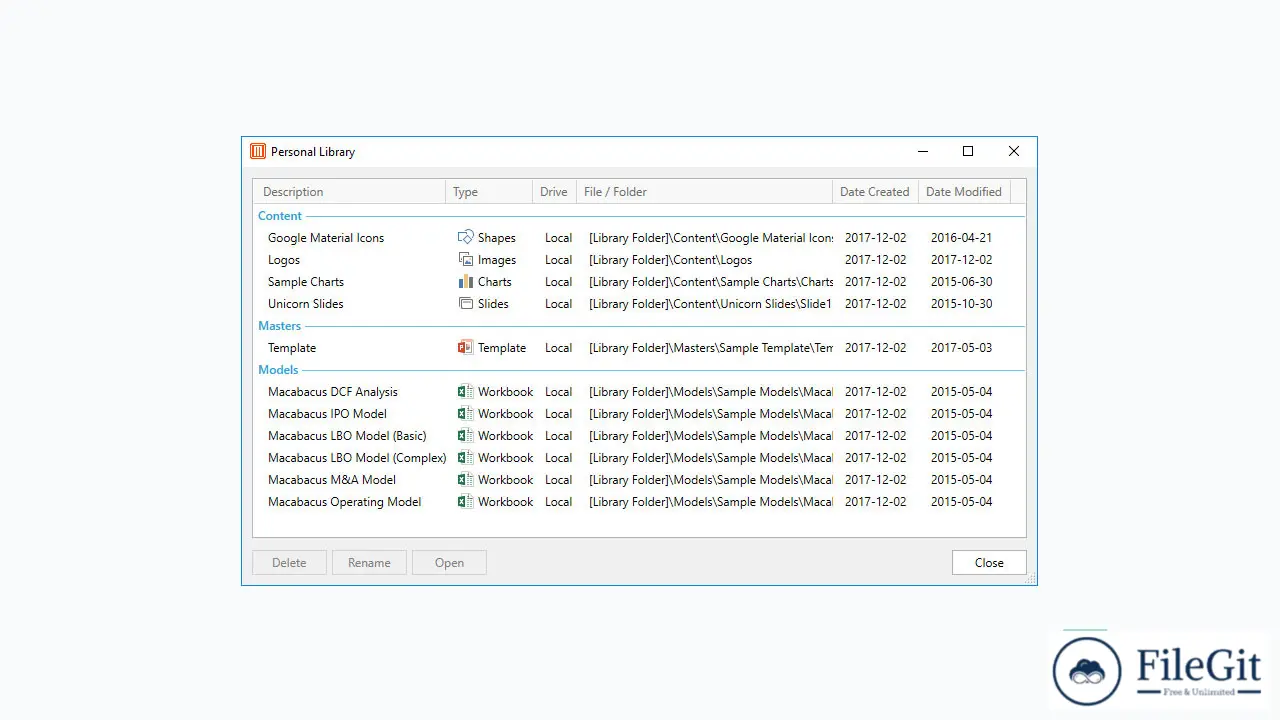Click the Close button at bottom right
This screenshot has width=1280, height=720.
pyautogui.click(x=989, y=563)
